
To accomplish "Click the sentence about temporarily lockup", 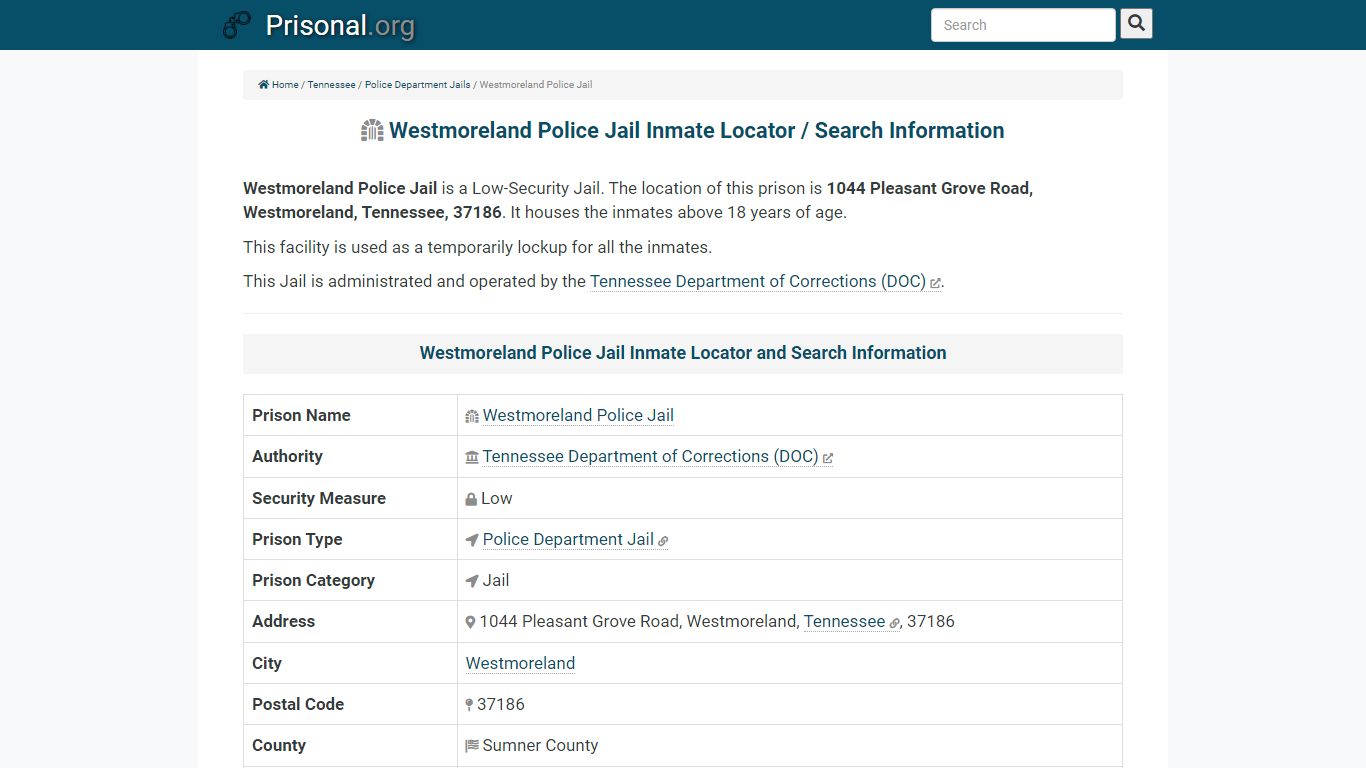I will coord(478,247).
